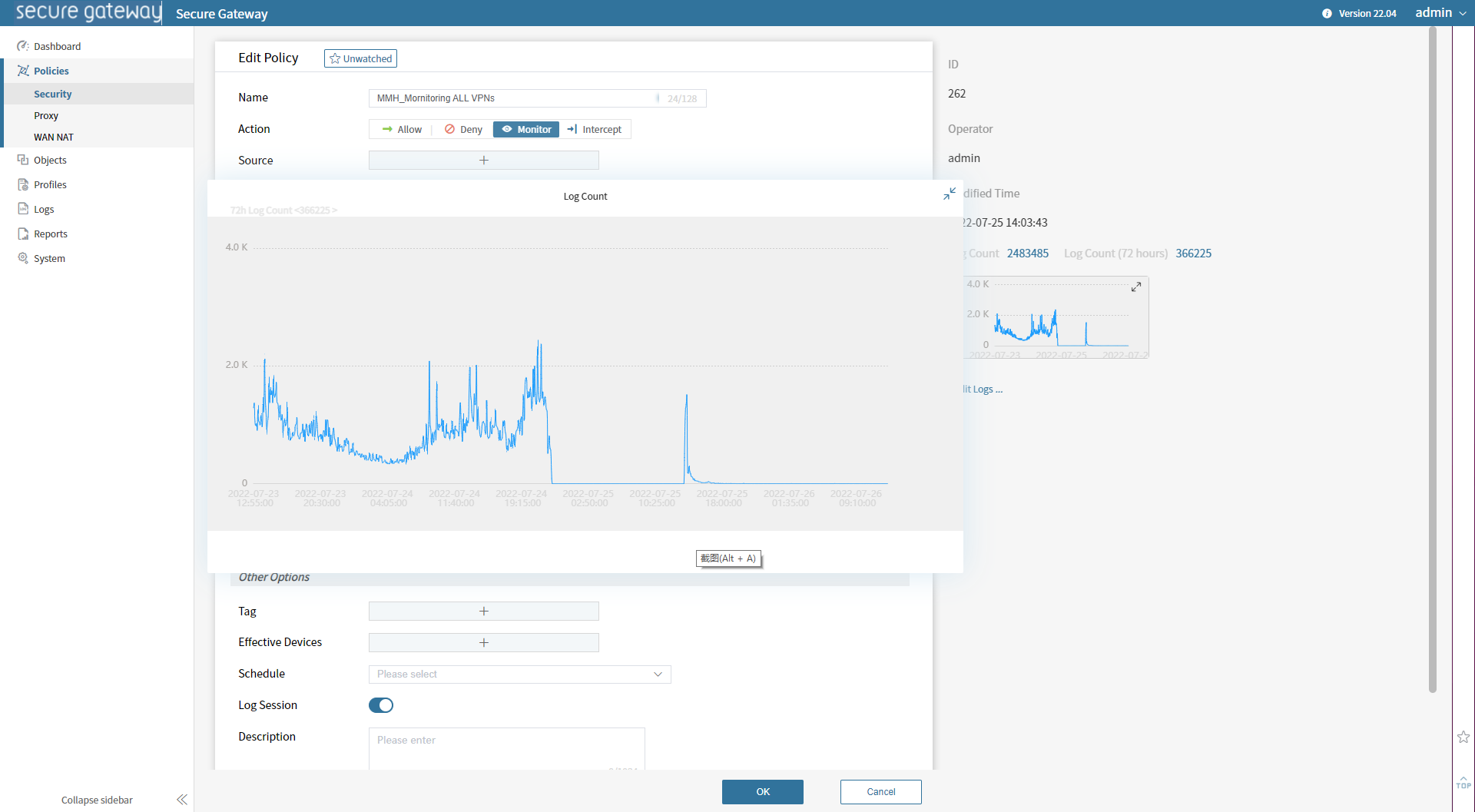Click the System gear icon in sidebar
Viewport: 1475px width, 812px height.
point(23,258)
